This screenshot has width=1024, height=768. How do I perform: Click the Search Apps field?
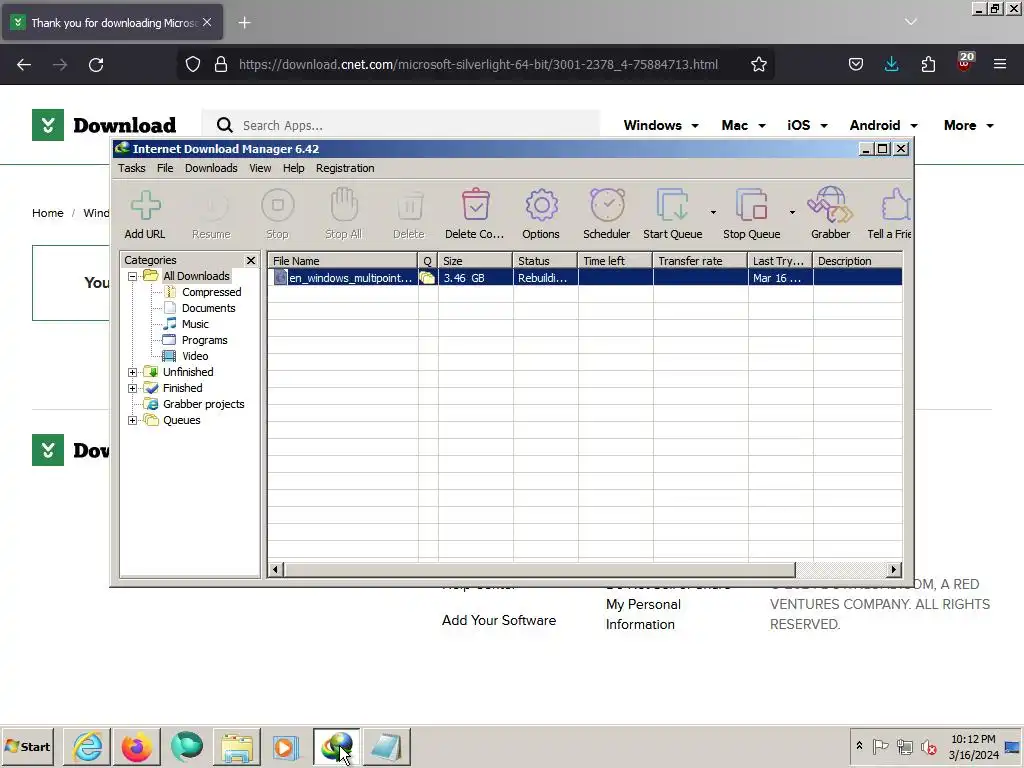(x=400, y=125)
